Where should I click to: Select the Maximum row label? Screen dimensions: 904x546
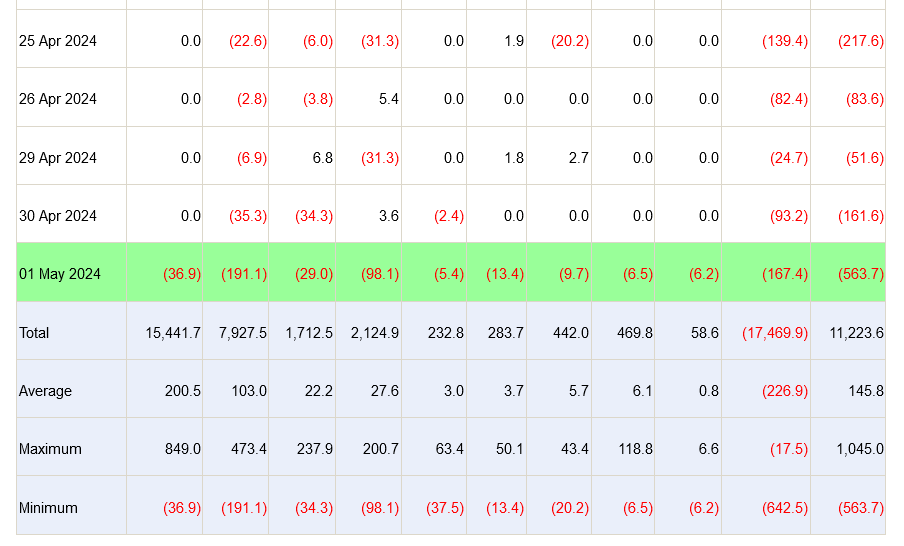[x=50, y=449]
